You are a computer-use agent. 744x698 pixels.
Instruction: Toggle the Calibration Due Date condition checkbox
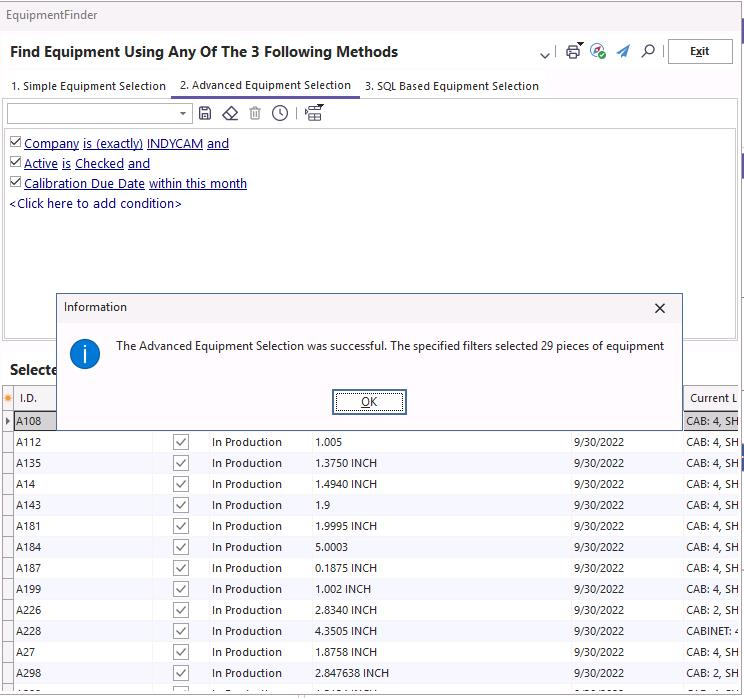(15, 183)
